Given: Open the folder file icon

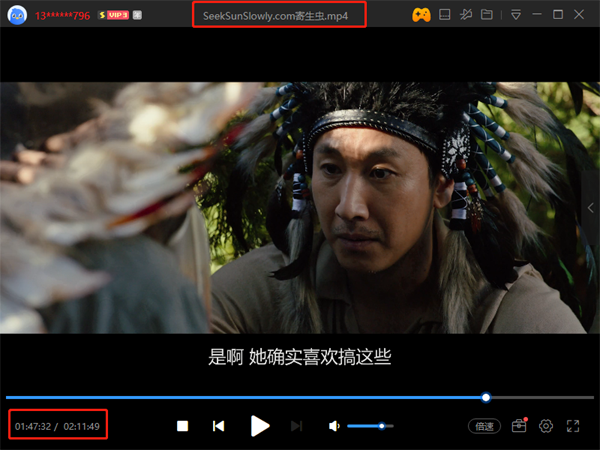Looking at the screenshot, I should click(x=487, y=15).
